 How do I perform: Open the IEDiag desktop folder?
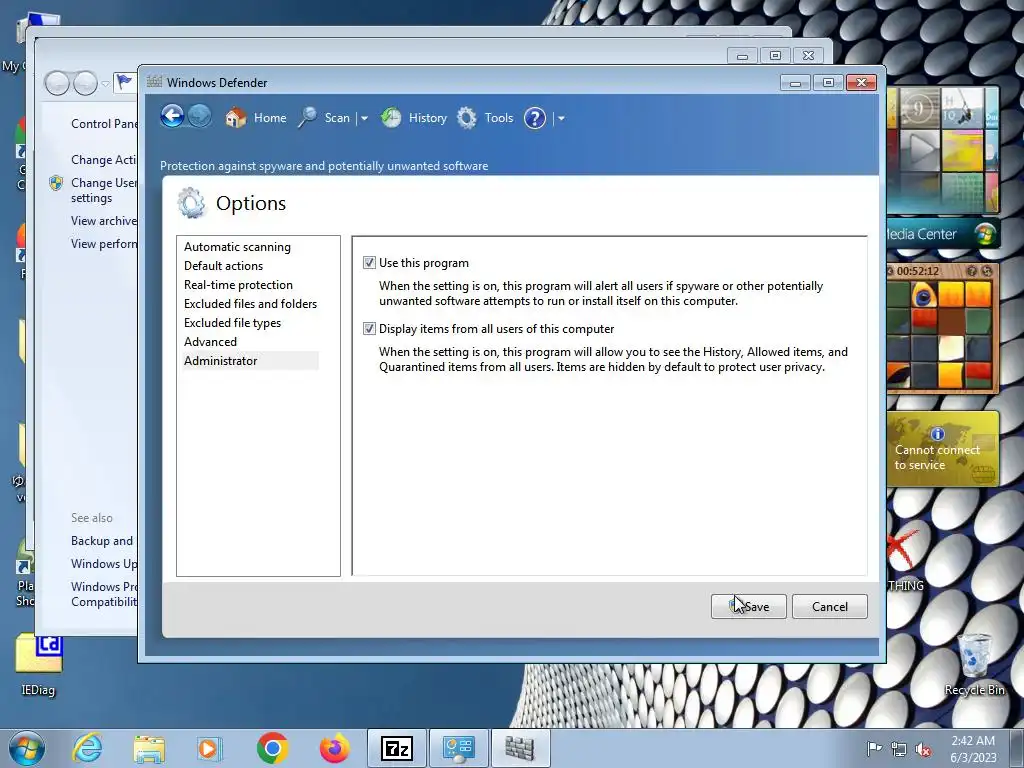(x=38, y=664)
